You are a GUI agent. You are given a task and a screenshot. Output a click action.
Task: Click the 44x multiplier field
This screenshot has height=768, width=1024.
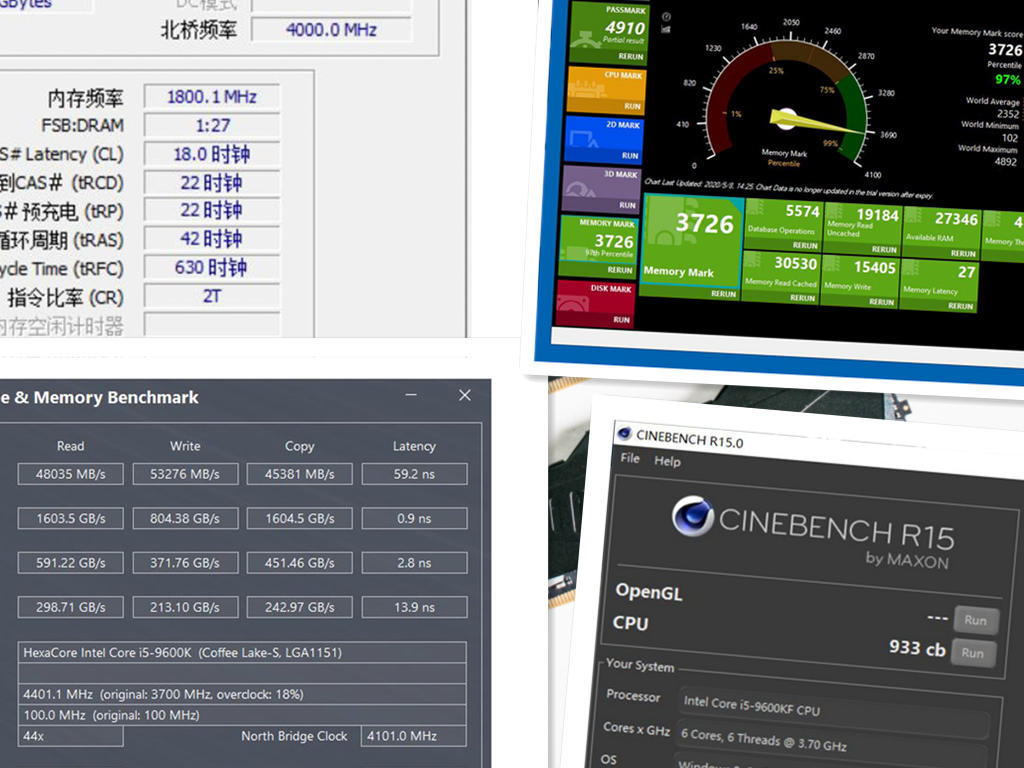pos(71,736)
